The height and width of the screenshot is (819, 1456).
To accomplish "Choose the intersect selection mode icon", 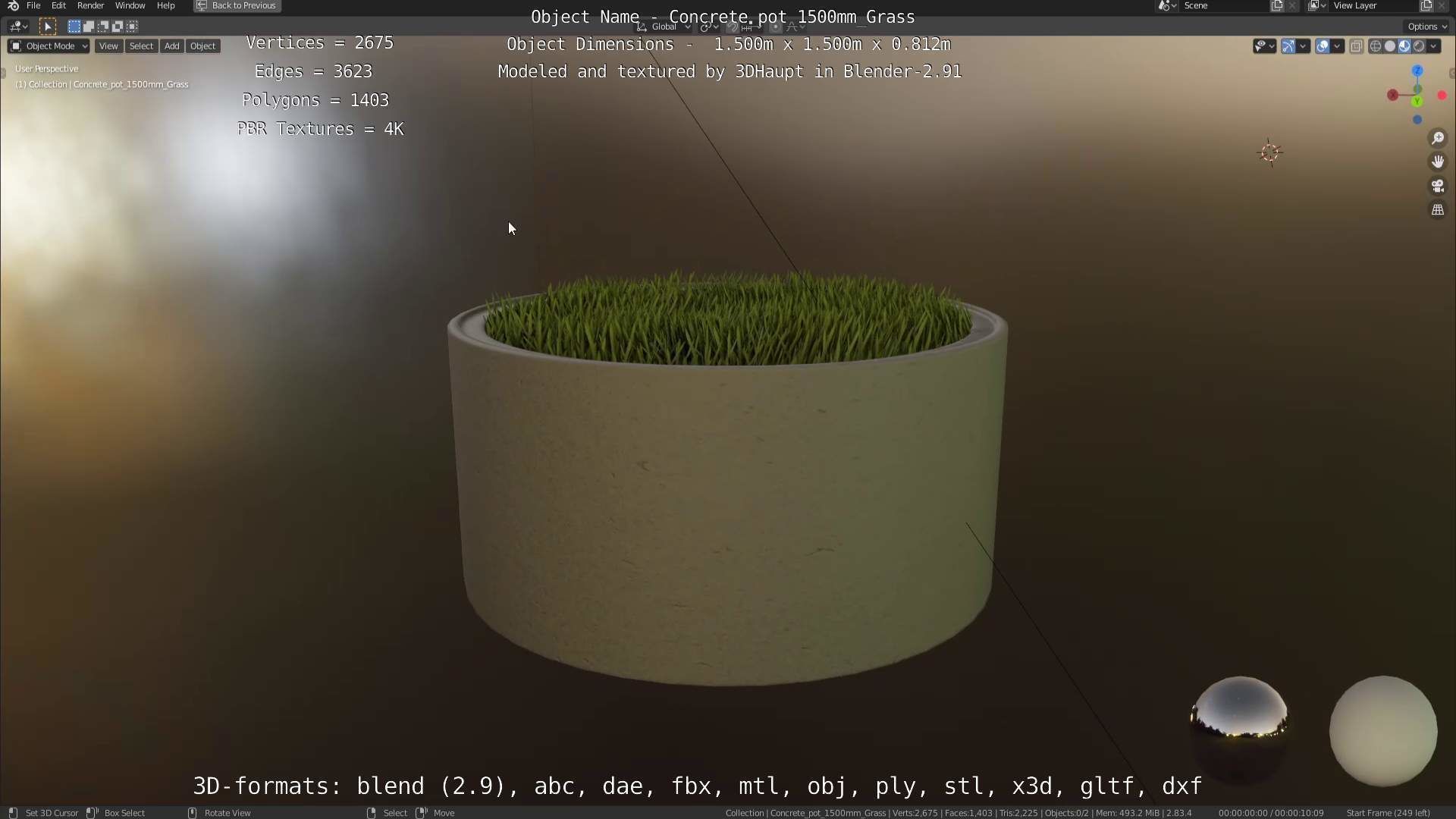I will click(x=132, y=27).
